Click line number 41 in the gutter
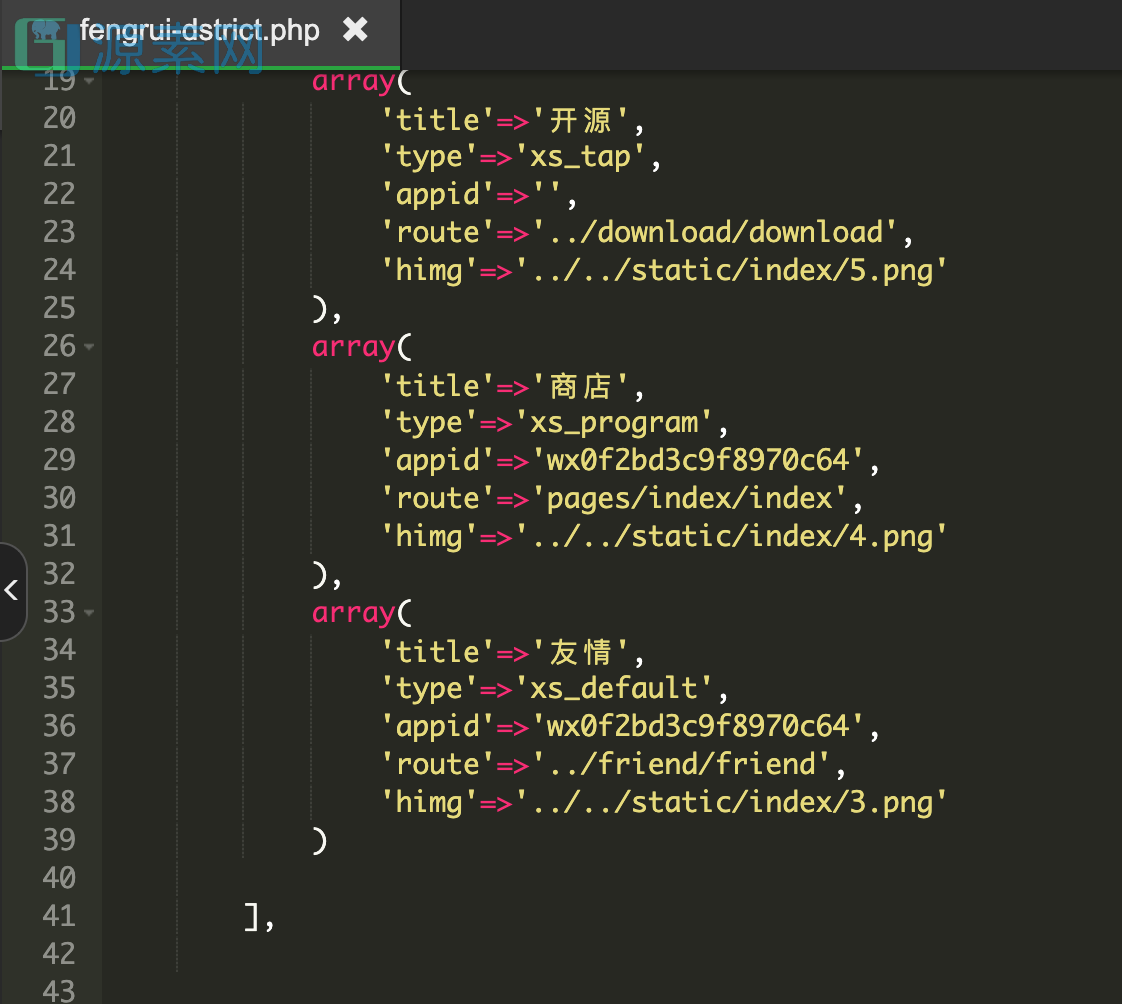This screenshot has height=1004, width=1122. pyautogui.click(x=59, y=916)
